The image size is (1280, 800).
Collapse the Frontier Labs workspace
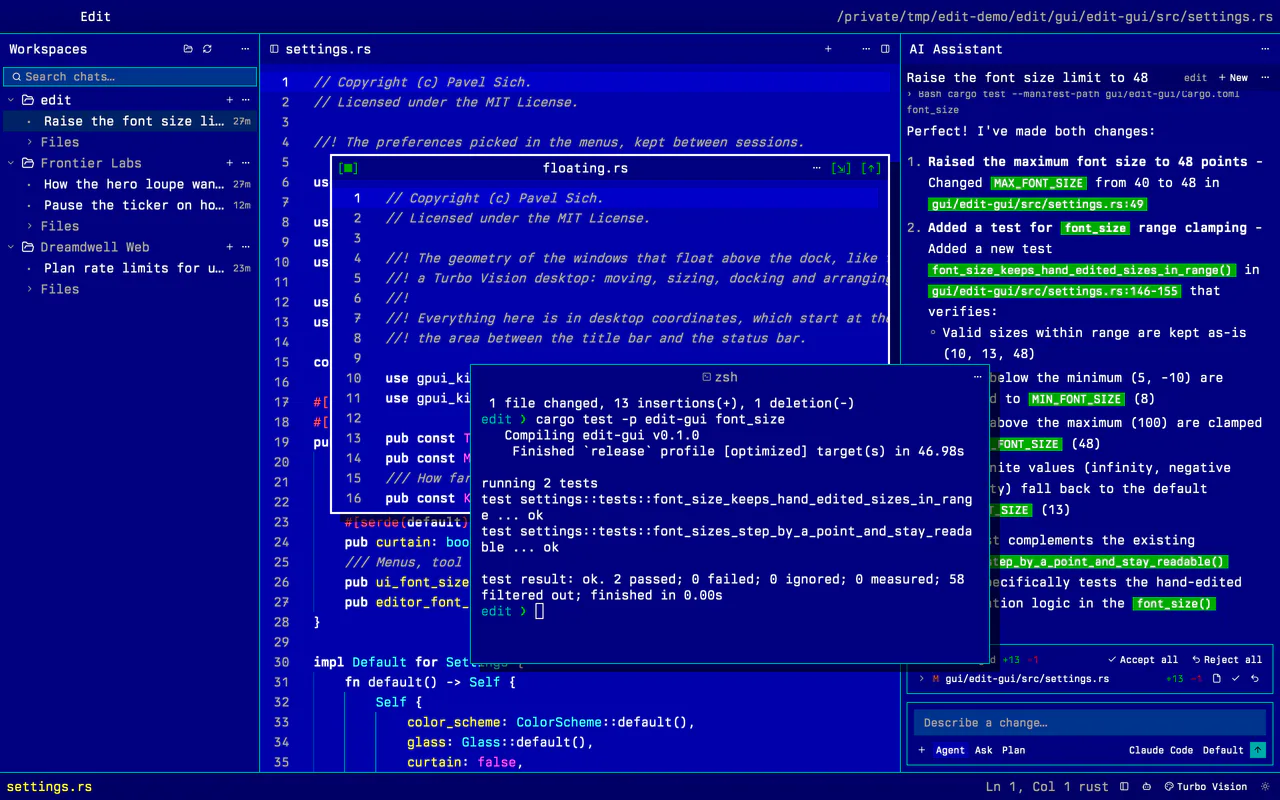(11, 163)
